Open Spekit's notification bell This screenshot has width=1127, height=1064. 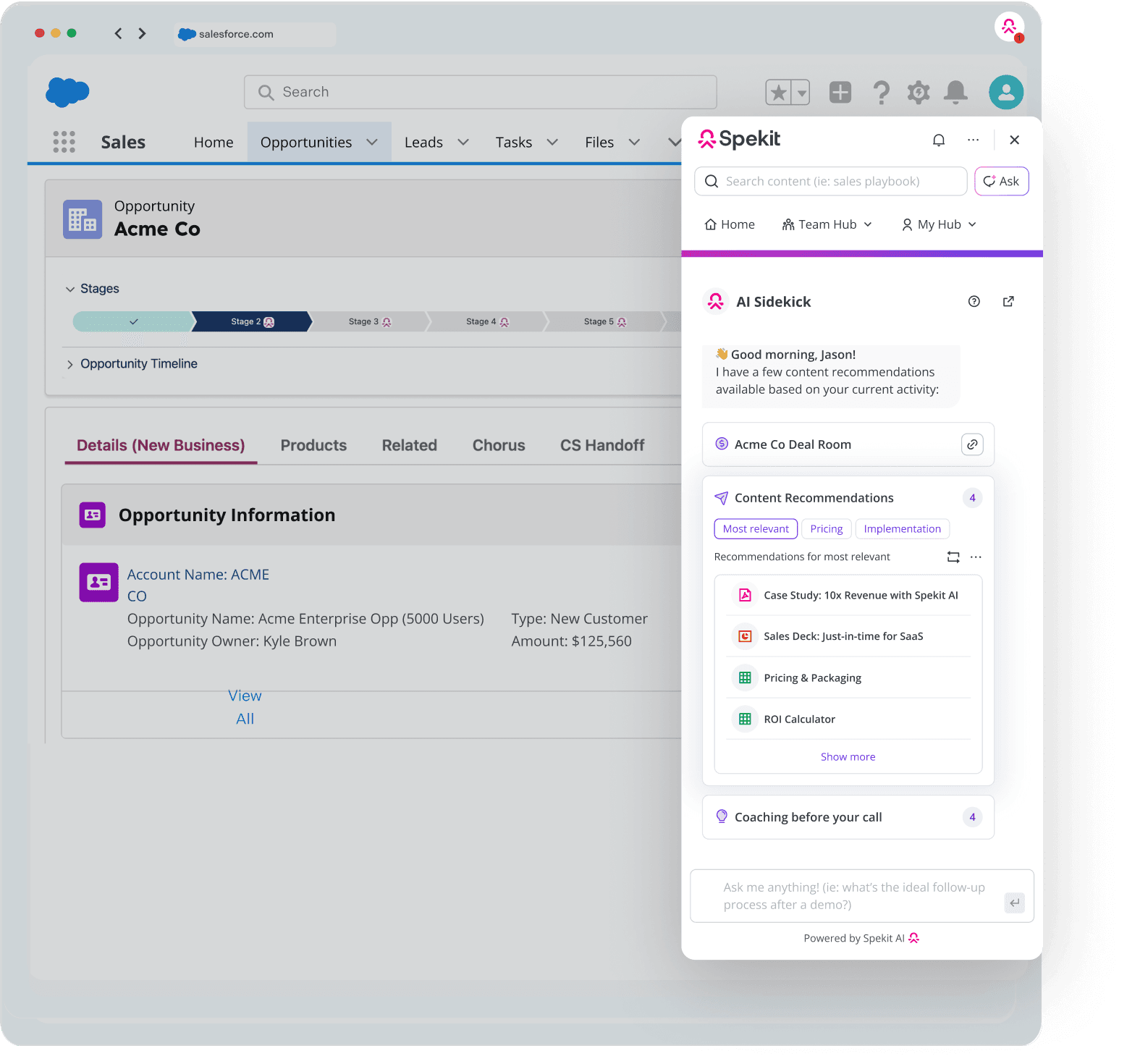pos(939,140)
